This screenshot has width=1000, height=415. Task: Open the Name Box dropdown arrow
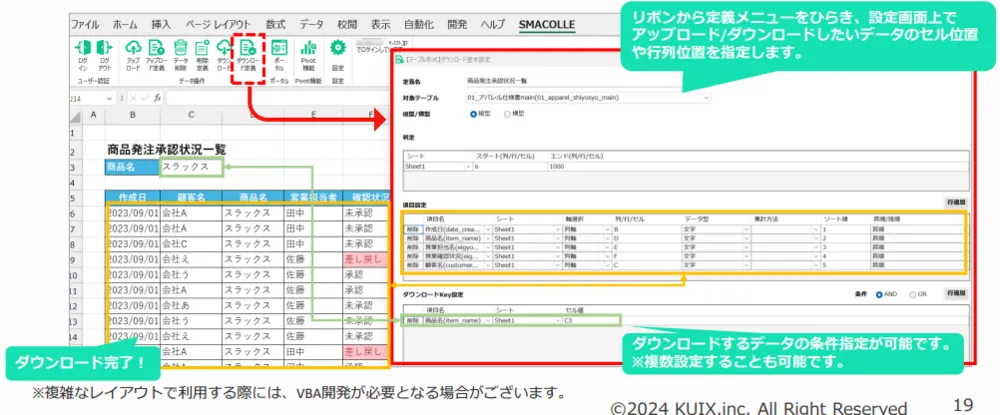(x=110, y=99)
